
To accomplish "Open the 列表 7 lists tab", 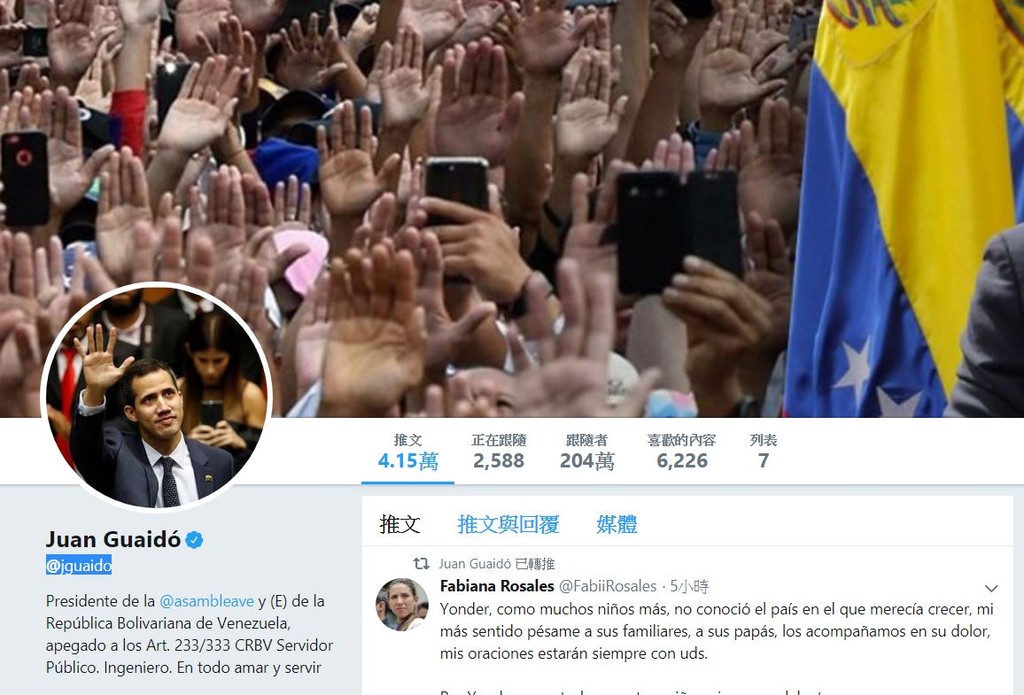I will click(763, 451).
